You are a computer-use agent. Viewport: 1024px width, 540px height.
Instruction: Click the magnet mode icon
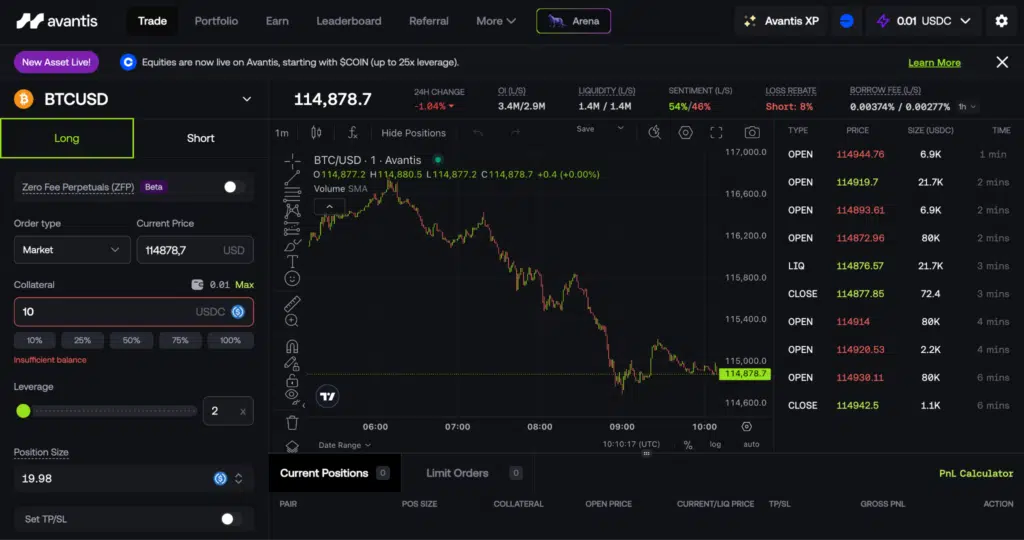tap(292, 346)
